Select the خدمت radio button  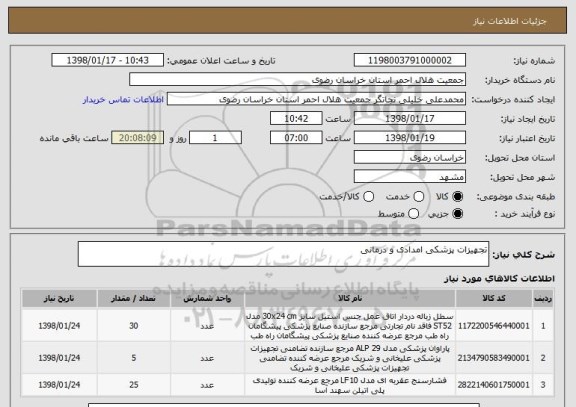coord(419,197)
